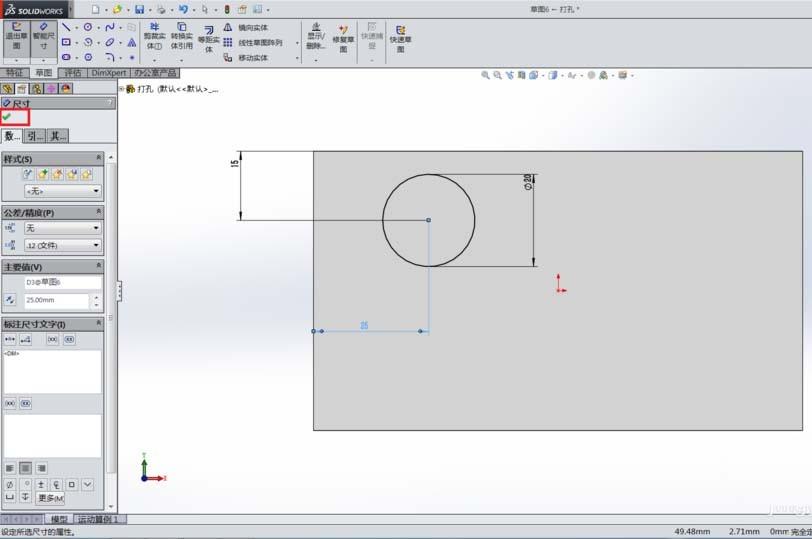Click the 25.00mm dimension value field
812x539 pixels.
click(56, 300)
